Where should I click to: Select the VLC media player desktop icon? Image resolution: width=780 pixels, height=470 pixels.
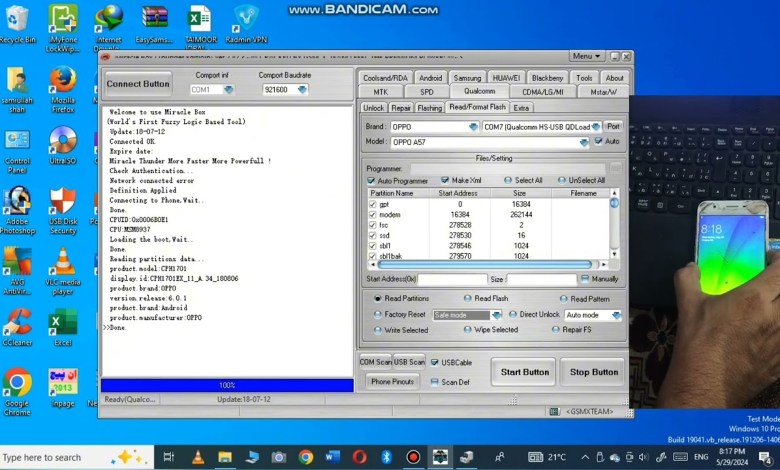pyautogui.click(x=63, y=272)
